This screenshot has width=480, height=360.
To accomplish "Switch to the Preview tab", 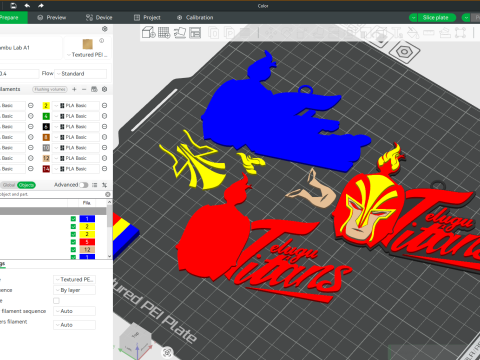I will pos(52,18).
